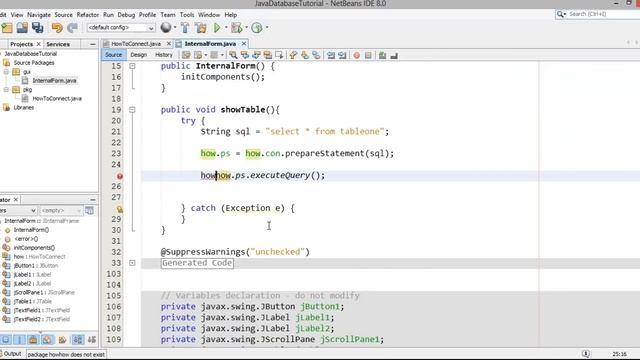
Task: Click the Comment code icon
Action: [x=382, y=55]
